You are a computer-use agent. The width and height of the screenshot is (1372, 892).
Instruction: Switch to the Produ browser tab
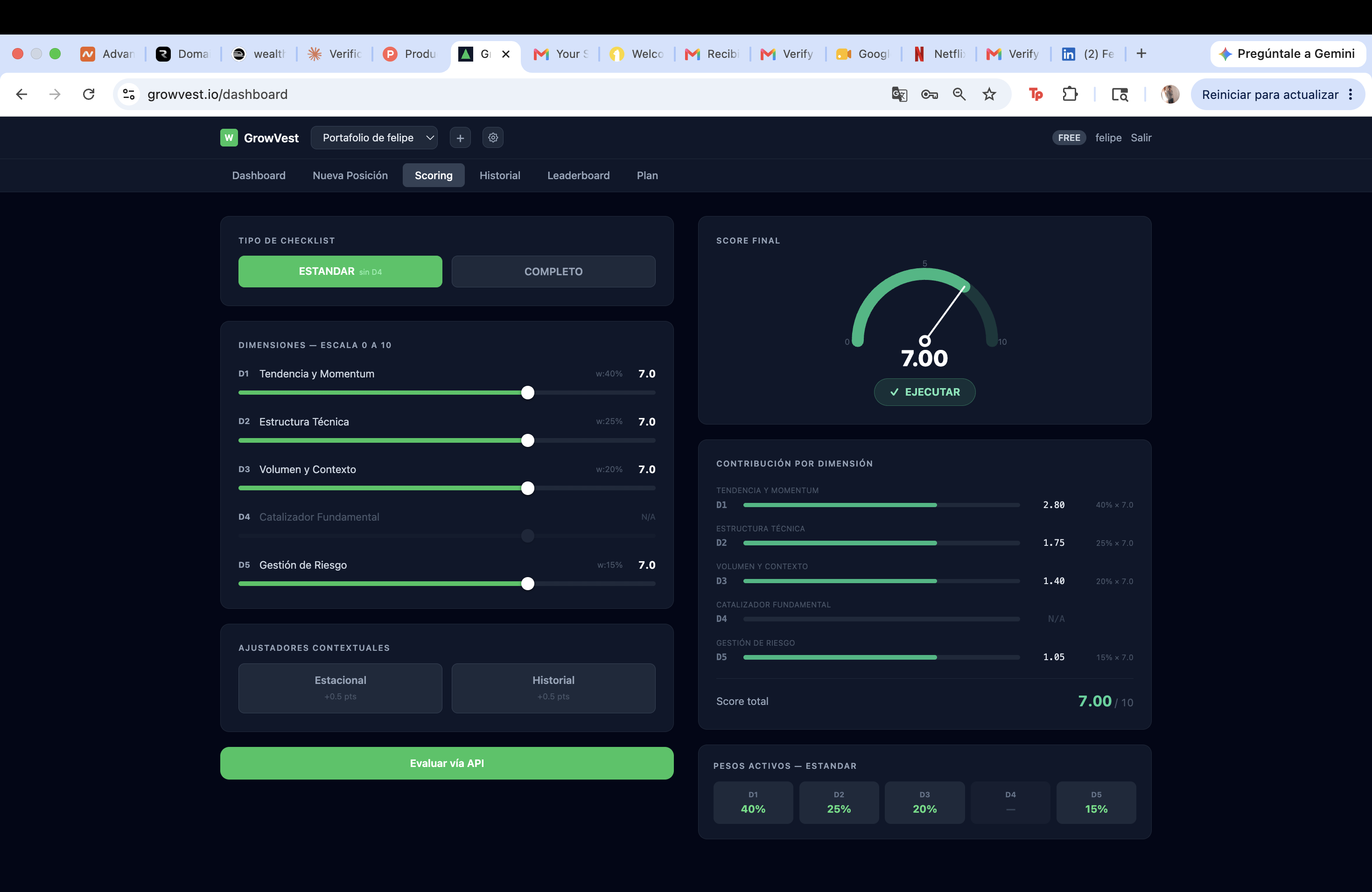click(x=409, y=54)
